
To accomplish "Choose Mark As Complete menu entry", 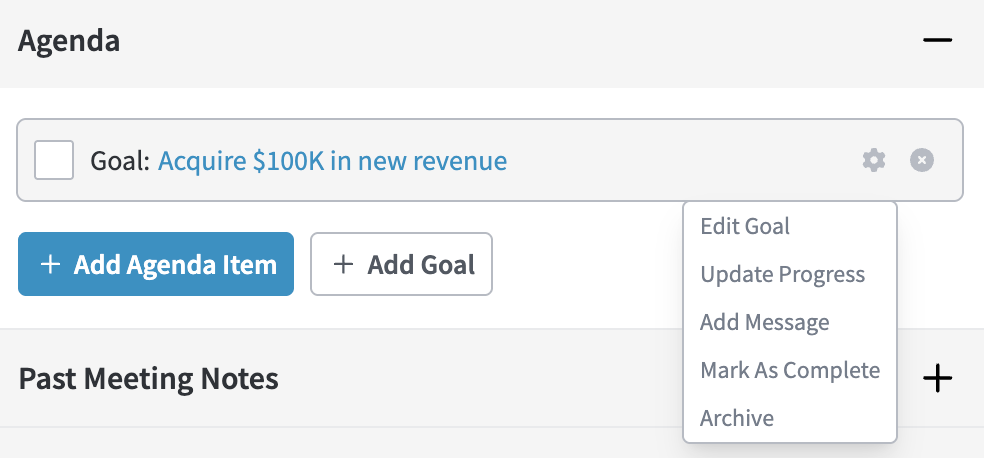I will (790, 370).
